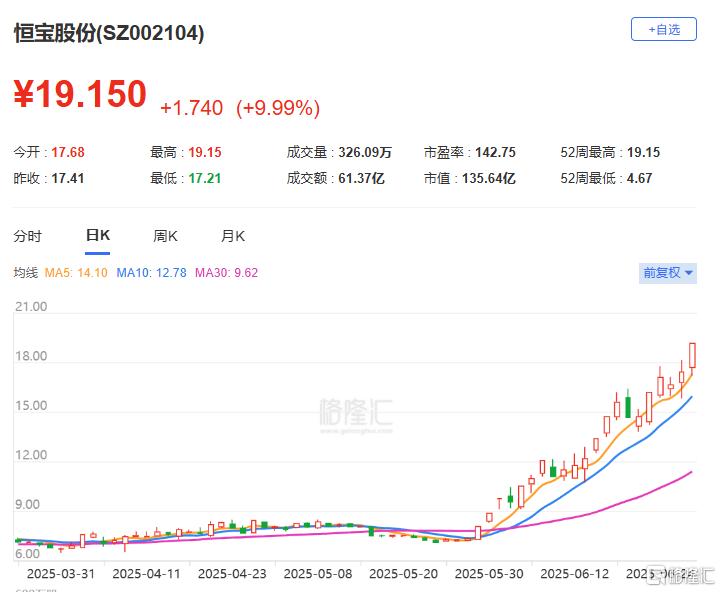
Task: Click the 最高 value 19.15
Action: [x=205, y=152]
